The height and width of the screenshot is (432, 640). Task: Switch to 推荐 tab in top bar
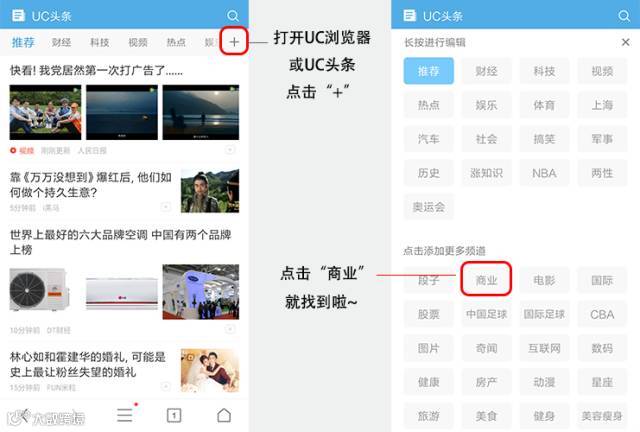[23, 42]
